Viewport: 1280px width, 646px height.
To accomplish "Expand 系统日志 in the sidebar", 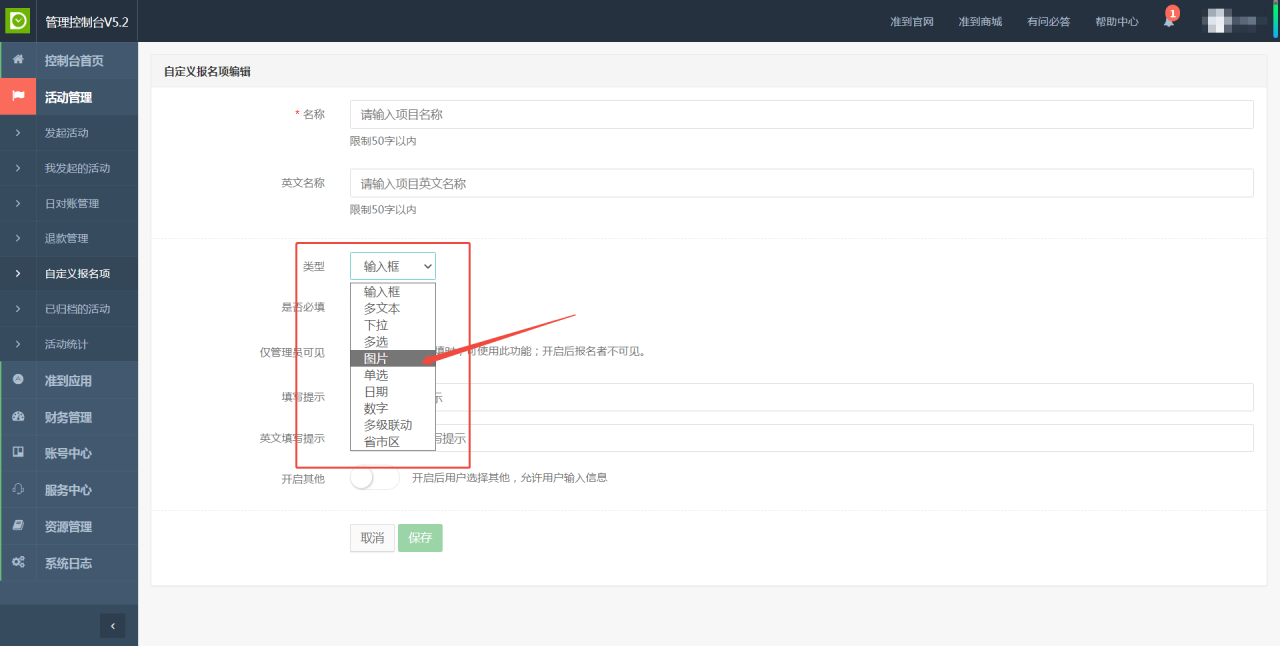I will point(68,563).
